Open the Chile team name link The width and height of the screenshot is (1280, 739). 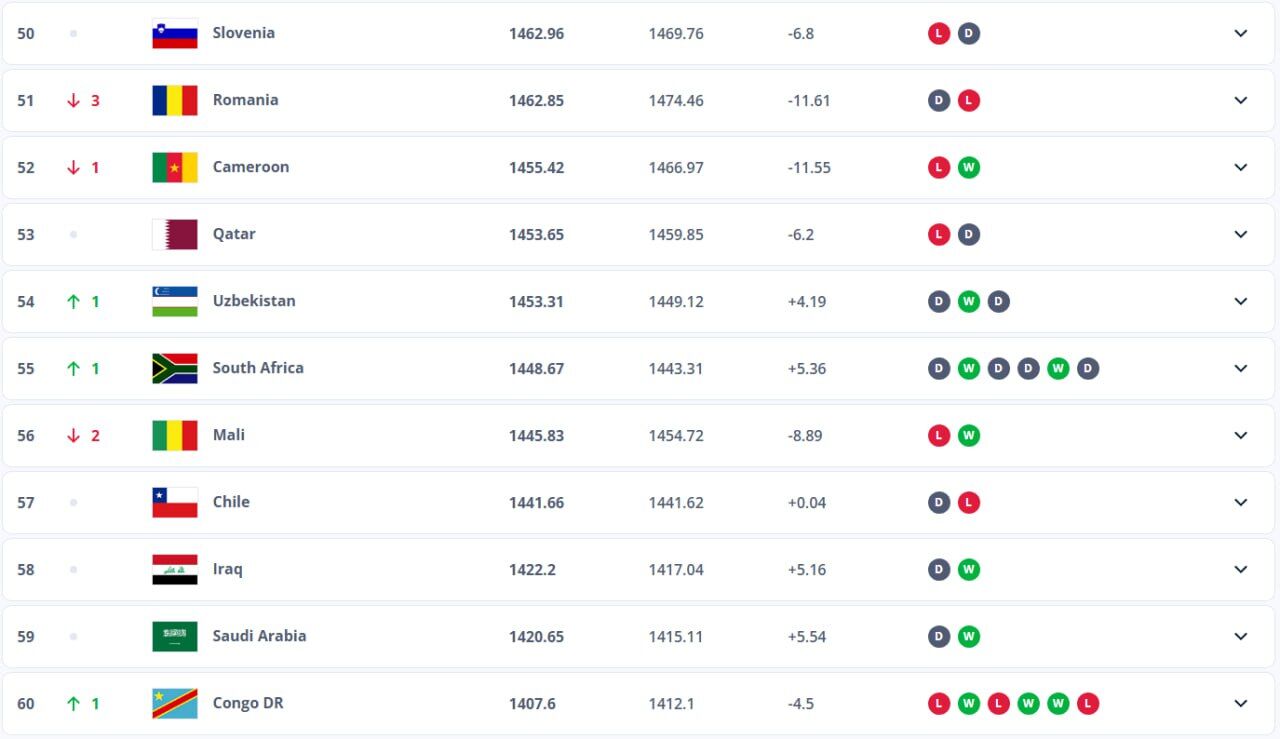(x=231, y=501)
